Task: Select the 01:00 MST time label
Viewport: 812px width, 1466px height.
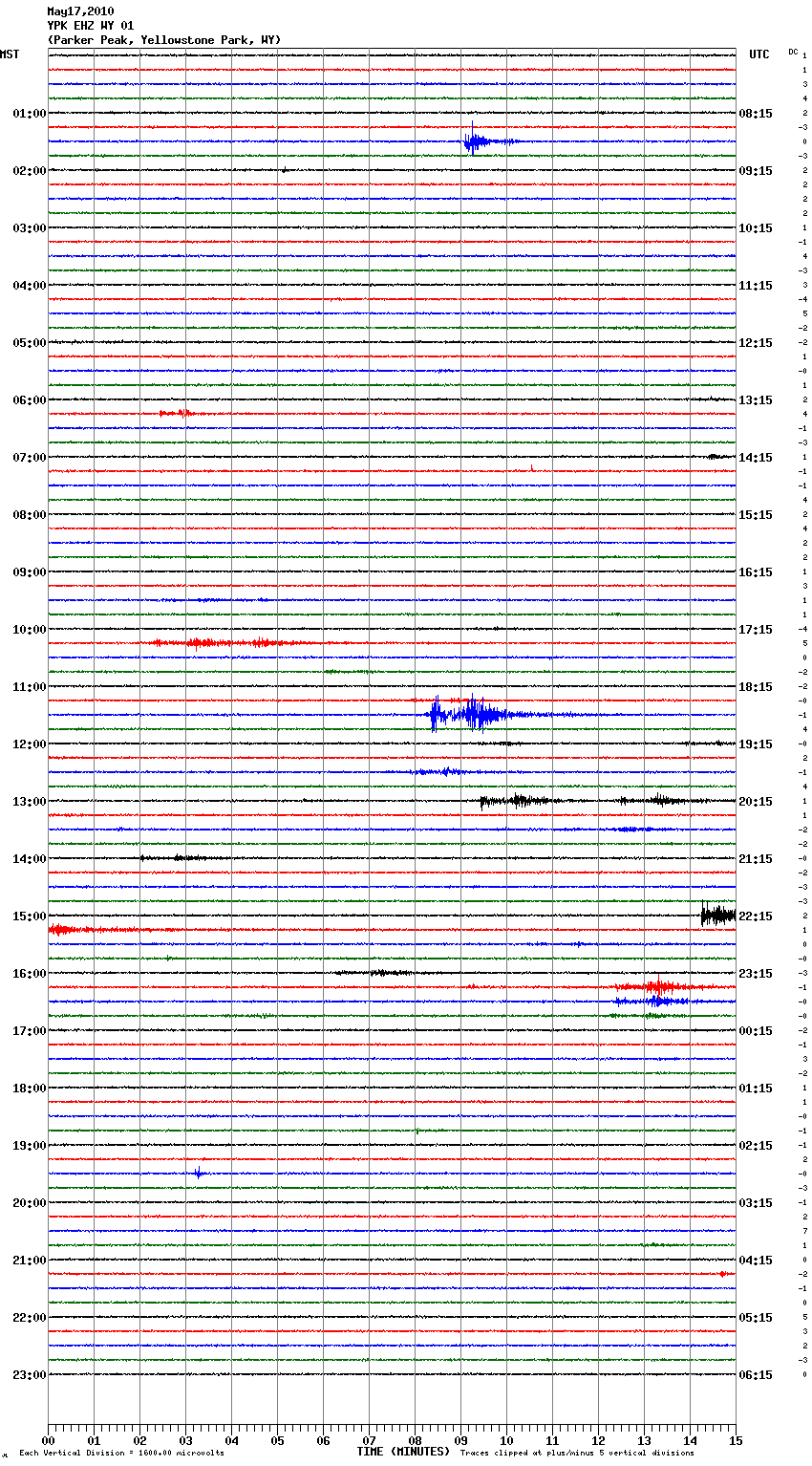Action: (x=29, y=114)
